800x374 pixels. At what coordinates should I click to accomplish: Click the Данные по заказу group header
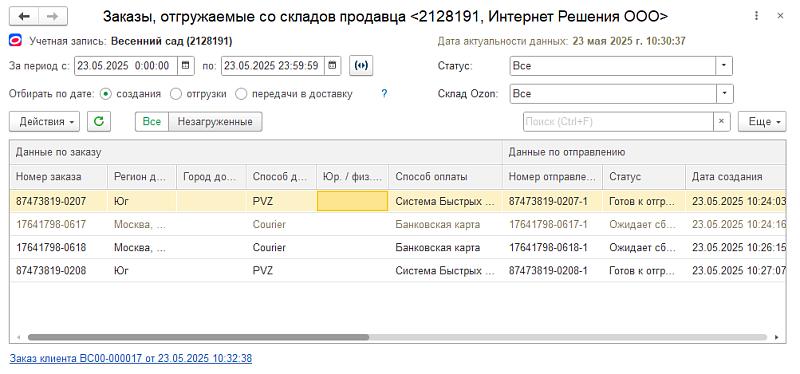click(x=256, y=153)
